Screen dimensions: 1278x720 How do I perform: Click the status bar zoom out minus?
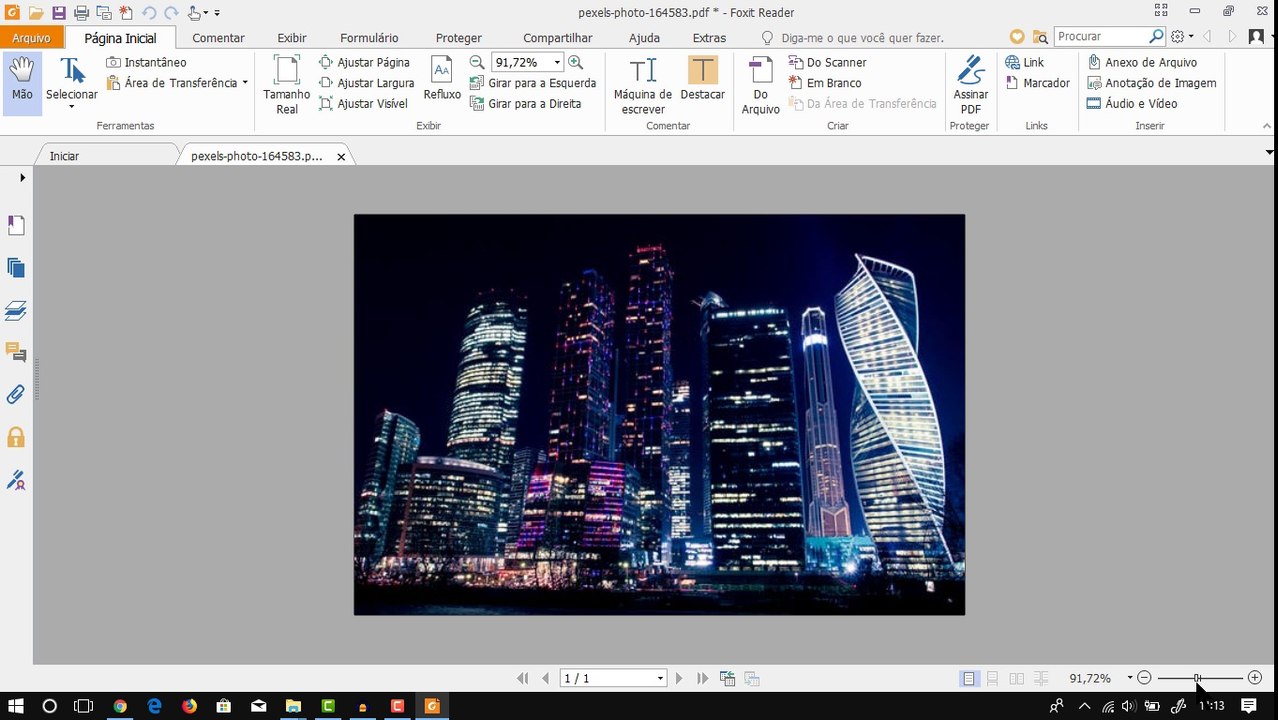[x=1145, y=678]
